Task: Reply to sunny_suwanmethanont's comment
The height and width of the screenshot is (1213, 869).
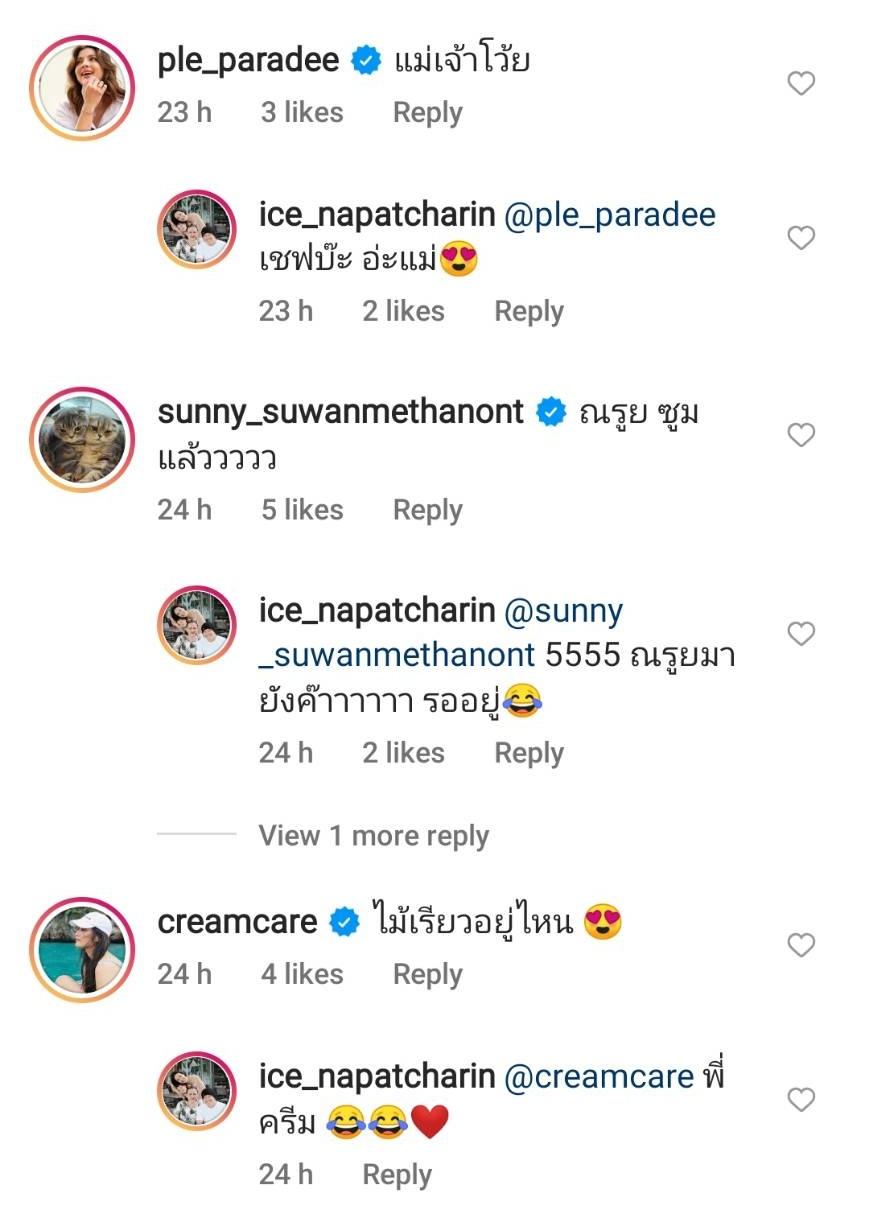Action: click(x=427, y=510)
